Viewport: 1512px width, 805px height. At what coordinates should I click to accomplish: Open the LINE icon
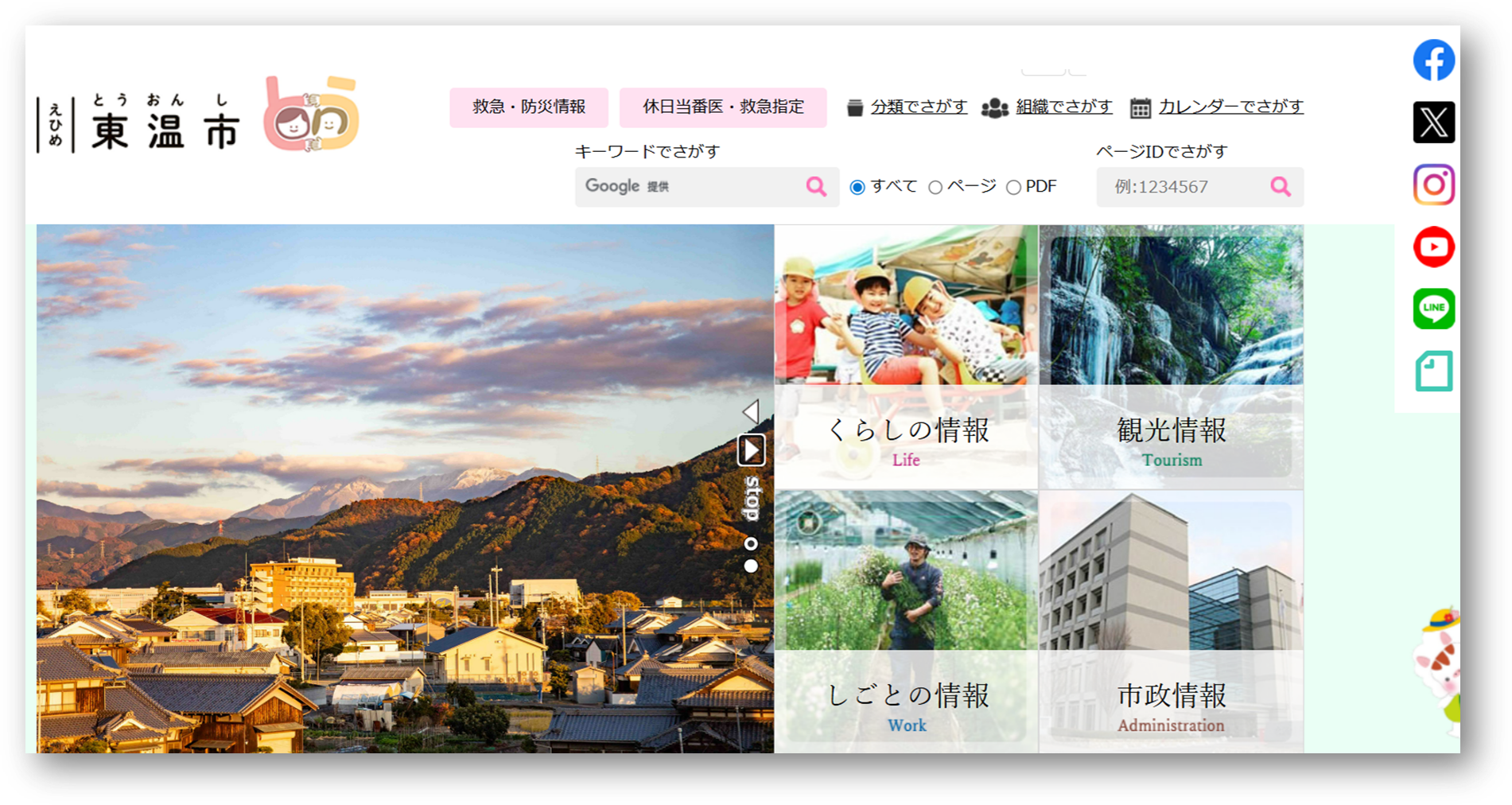point(1433,309)
